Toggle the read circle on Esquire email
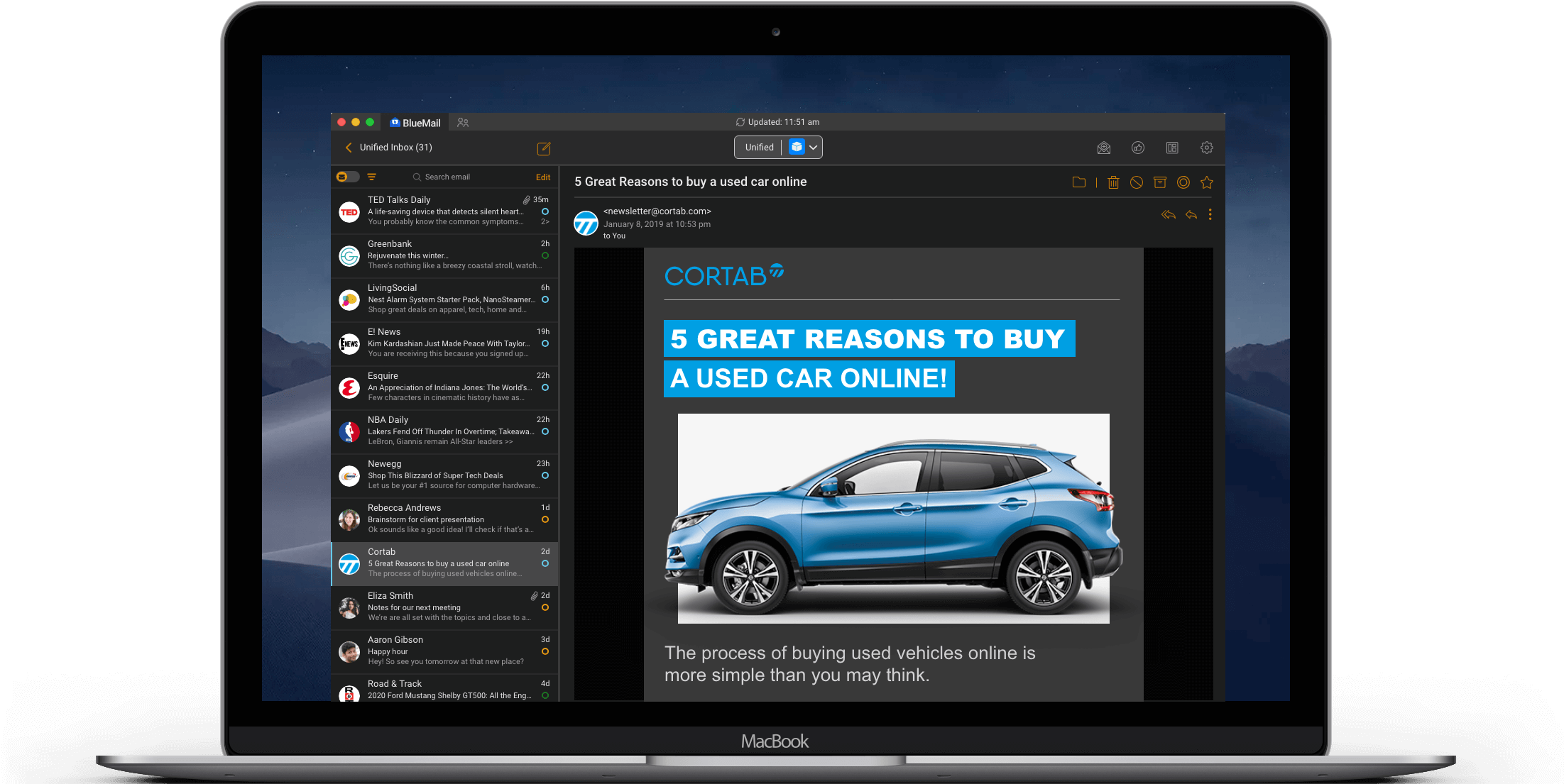Image resolution: width=1564 pixels, height=784 pixels. [545, 387]
